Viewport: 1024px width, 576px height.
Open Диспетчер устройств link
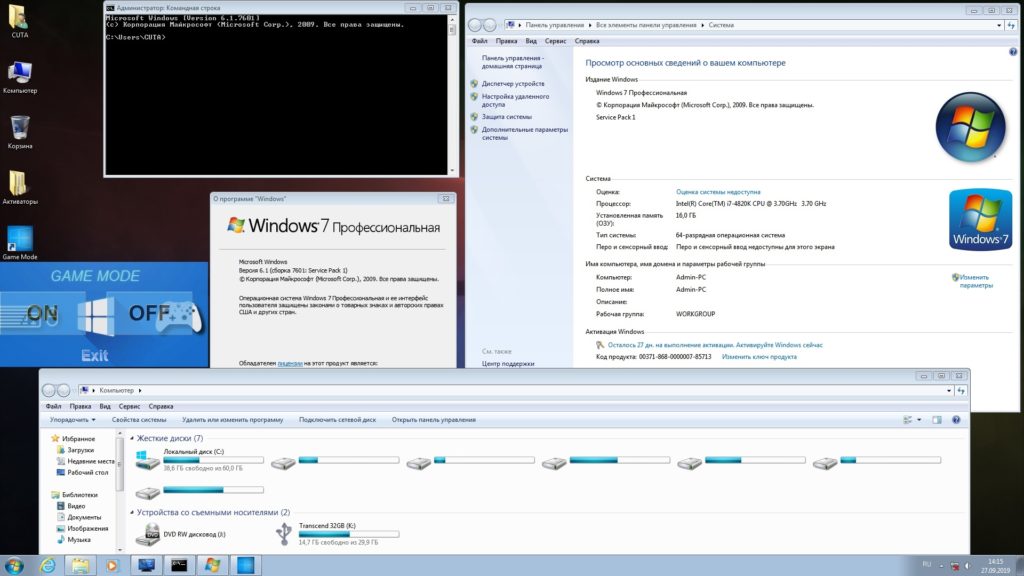coord(513,84)
